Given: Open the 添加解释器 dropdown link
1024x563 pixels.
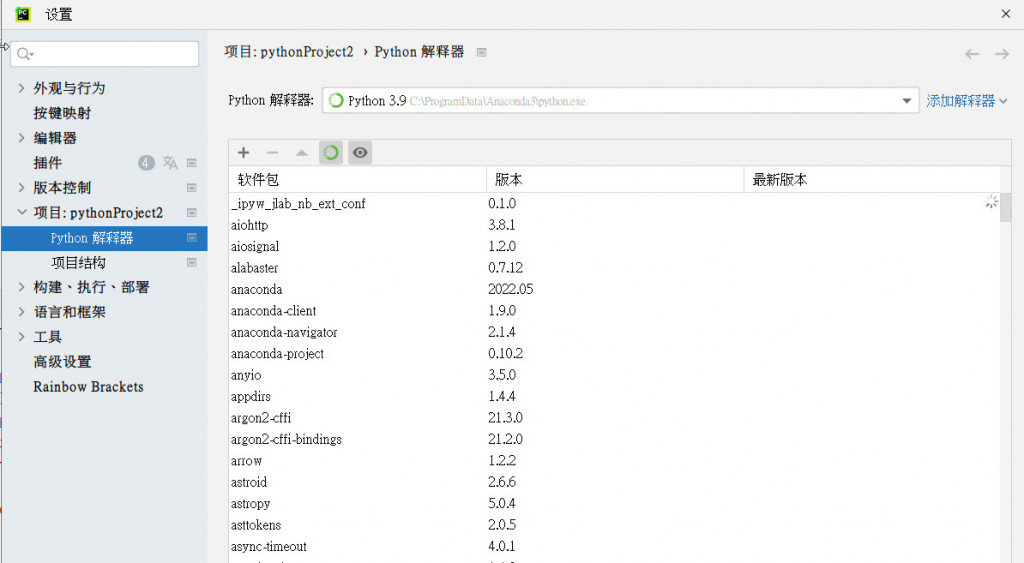Looking at the screenshot, I should point(967,101).
